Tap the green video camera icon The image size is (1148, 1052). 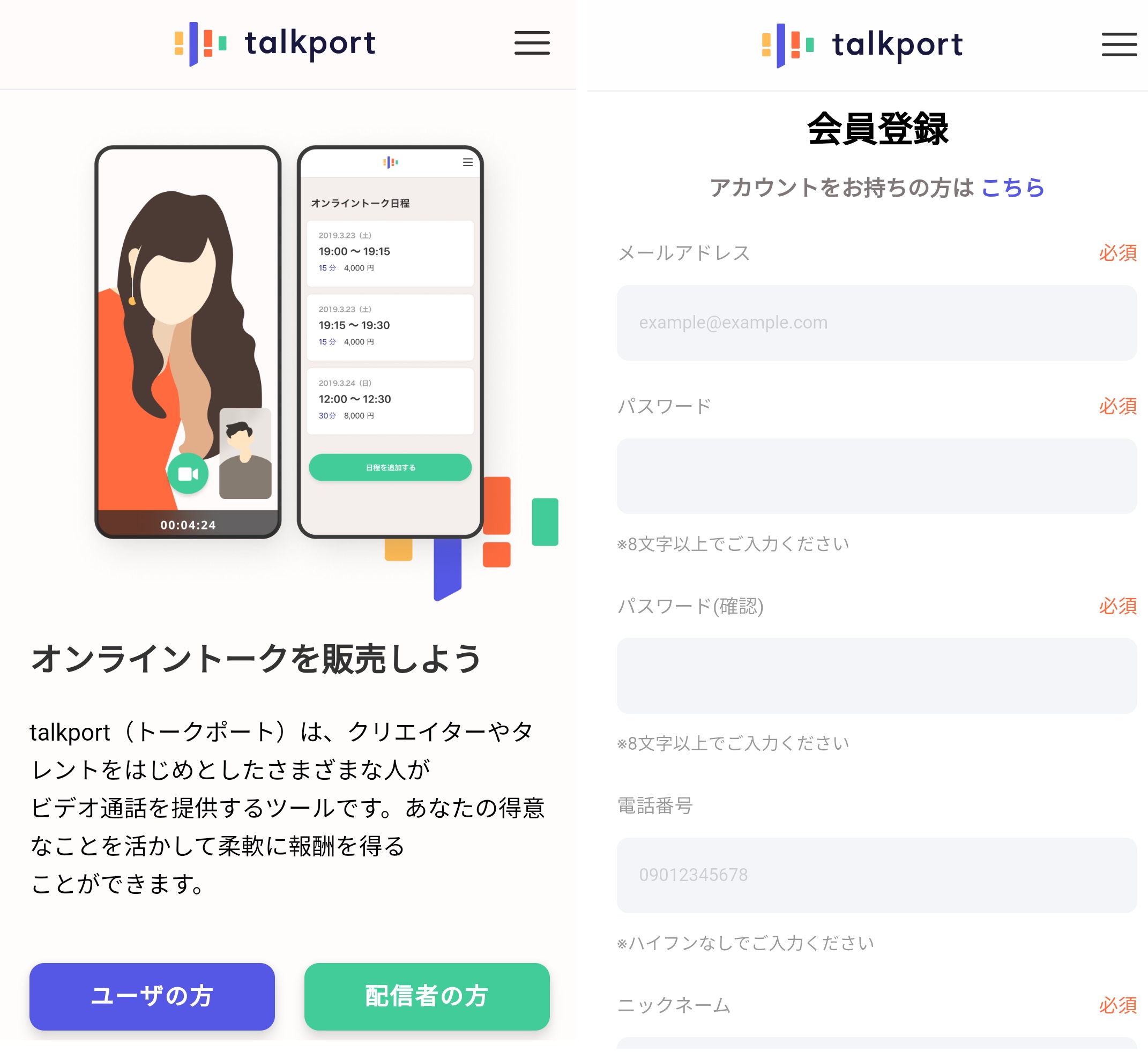[188, 474]
